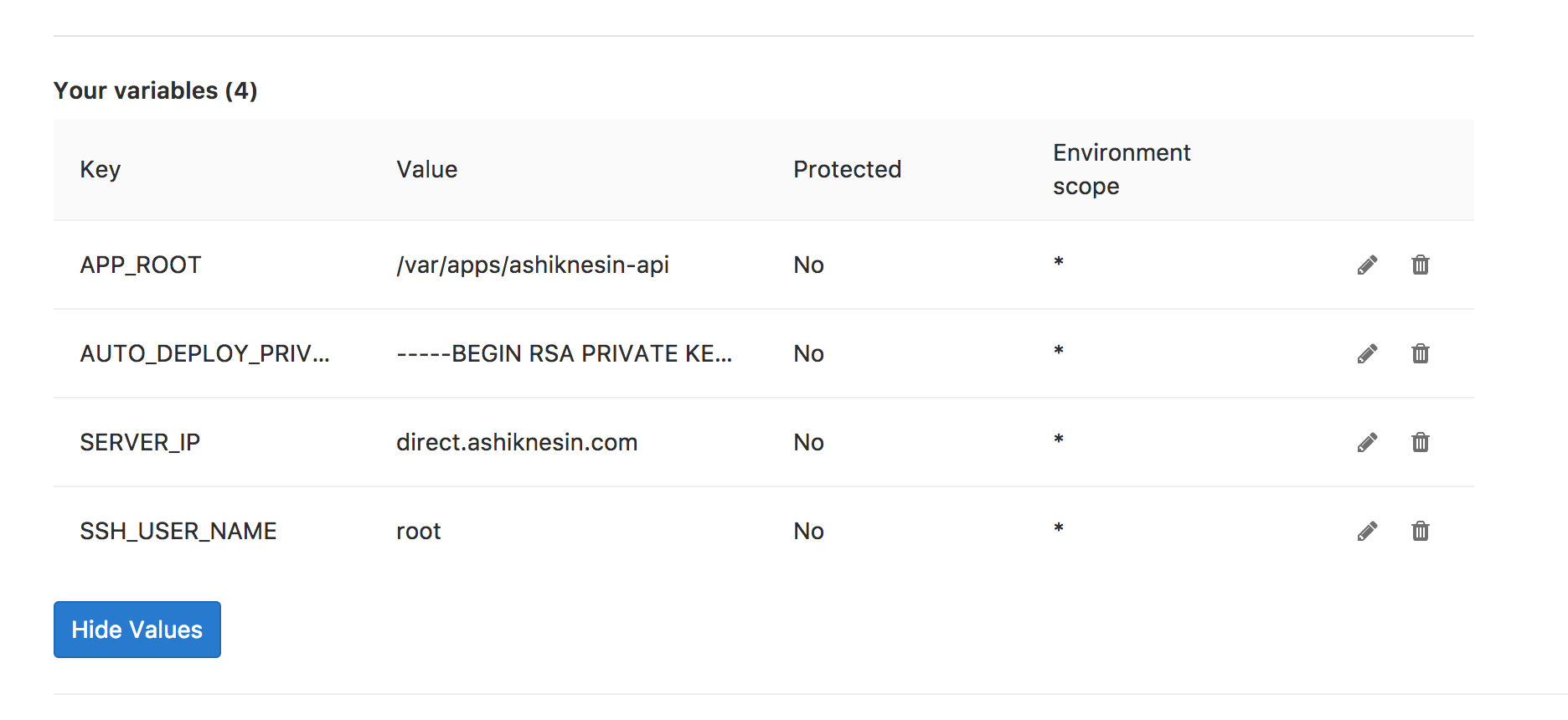The width and height of the screenshot is (1568, 720).
Task: Click the Hide Values button
Action: pos(137,630)
